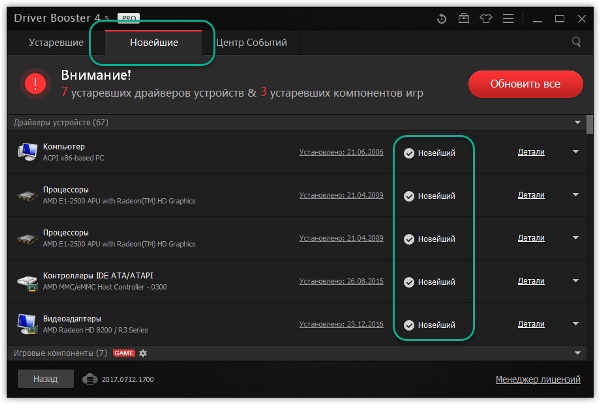Open dropdown arrow for Компьютер row
Screen dimensions: 600x404
coord(576,152)
